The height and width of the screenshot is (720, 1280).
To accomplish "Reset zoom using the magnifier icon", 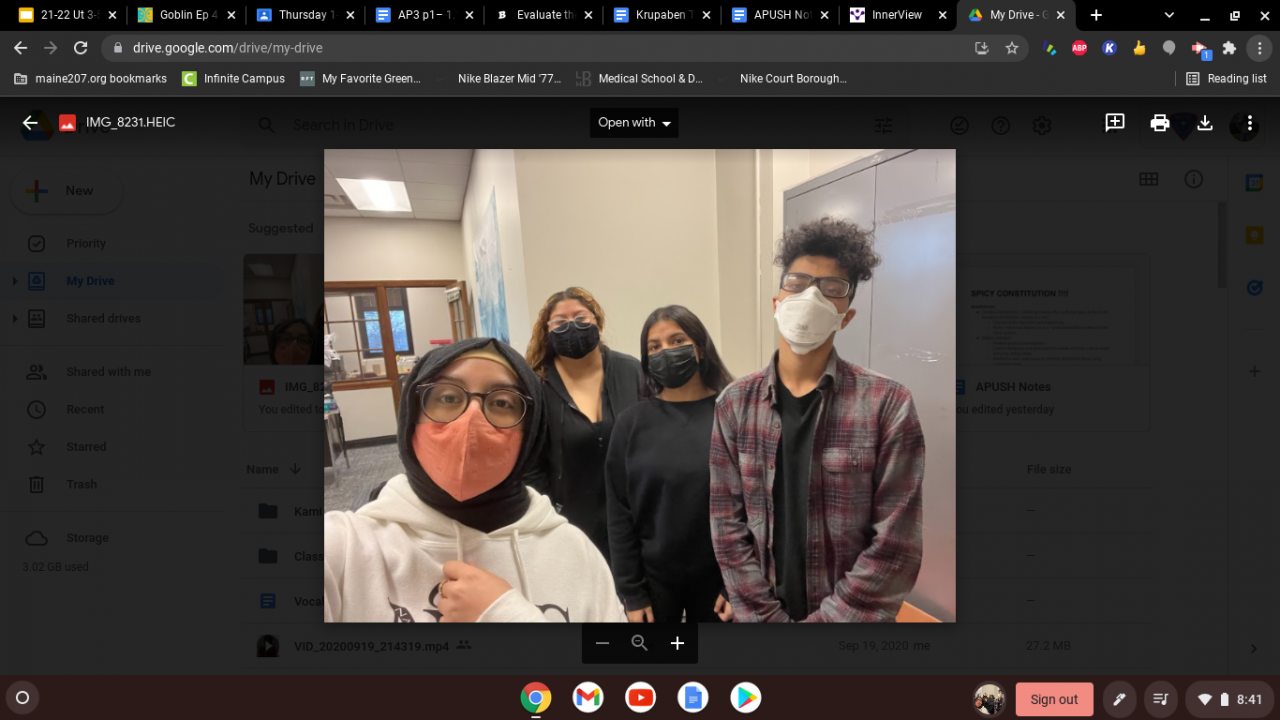I will [x=640, y=643].
